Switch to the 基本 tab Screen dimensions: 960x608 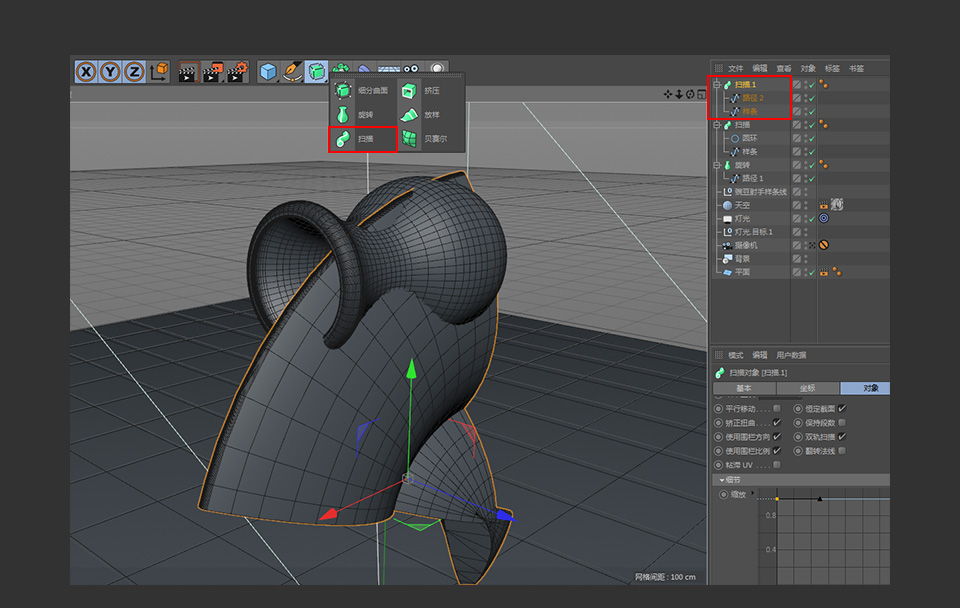pos(744,388)
